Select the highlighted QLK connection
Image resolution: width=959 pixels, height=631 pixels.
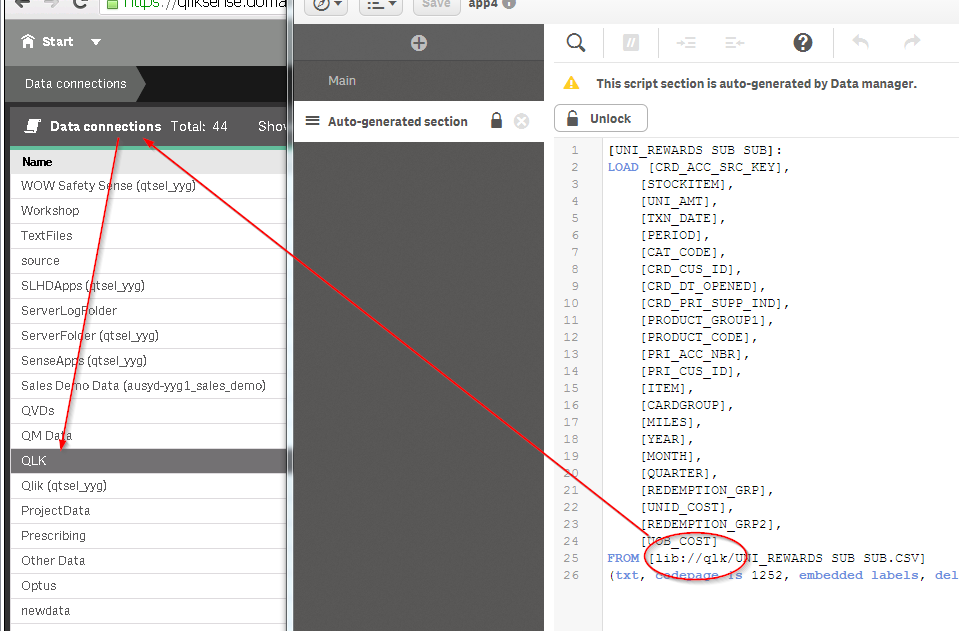149,461
